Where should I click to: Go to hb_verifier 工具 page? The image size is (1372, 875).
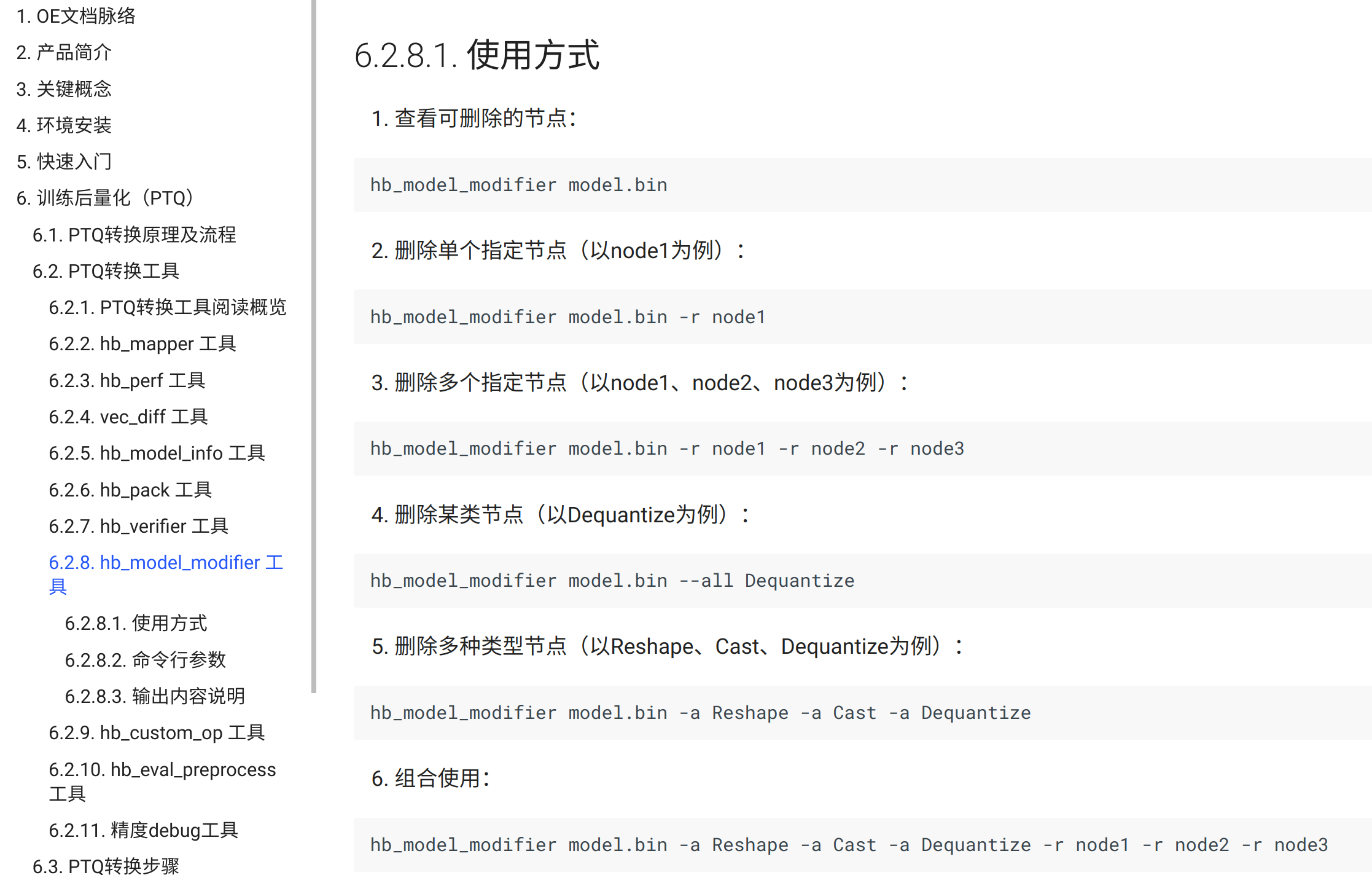(x=138, y=526)
